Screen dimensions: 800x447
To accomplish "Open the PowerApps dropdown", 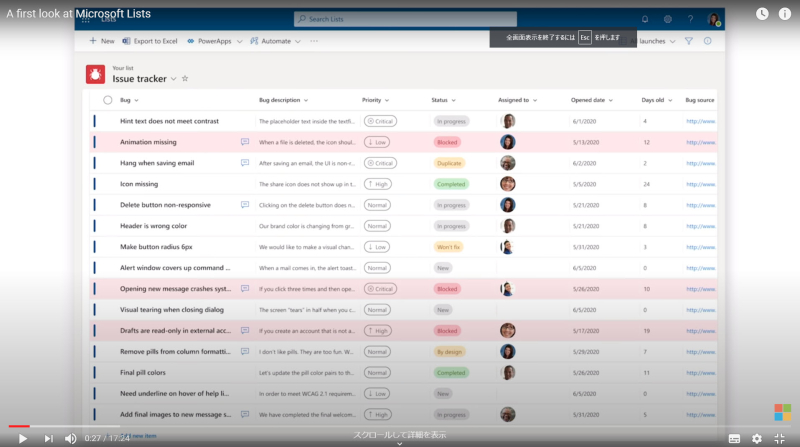I will [214, 41].
